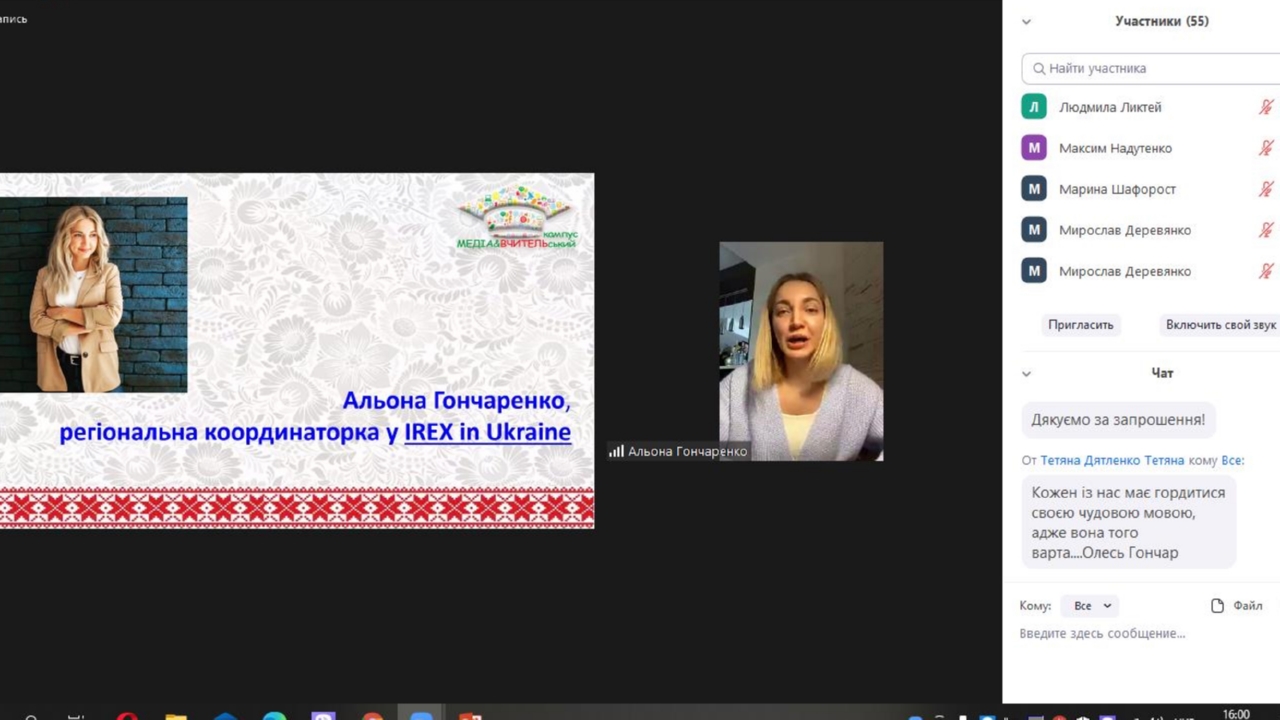Click the purple M avatar of Максим Надутенко
The height and width of the screenshot is (720, 1280).
pos(1034,148)
